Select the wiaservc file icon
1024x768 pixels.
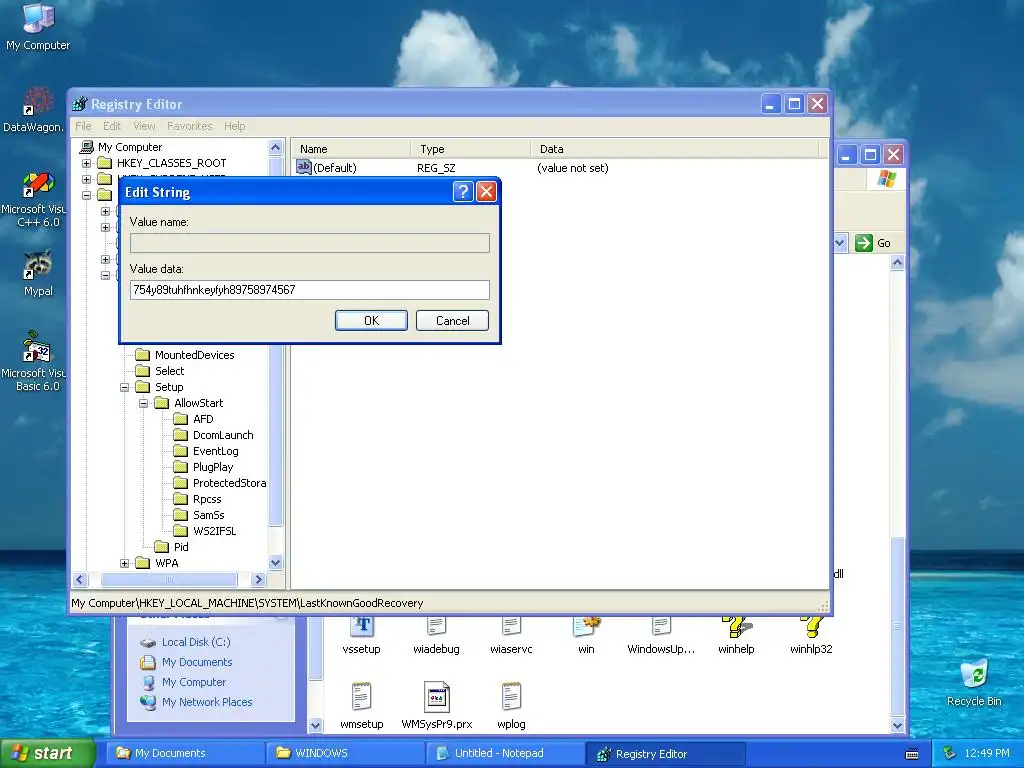(x=511, y=626)
